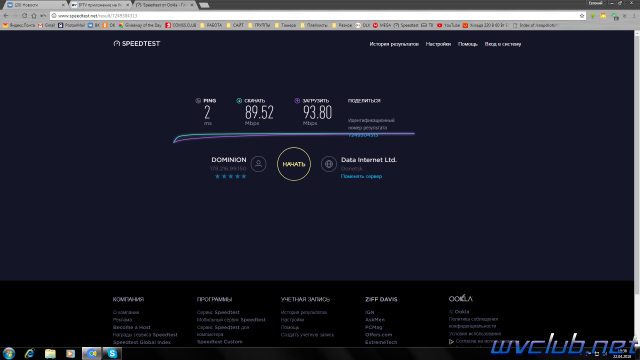Select the Speedtest от Ookla browser tab
The image size is (640, 360).
point(164,5)
